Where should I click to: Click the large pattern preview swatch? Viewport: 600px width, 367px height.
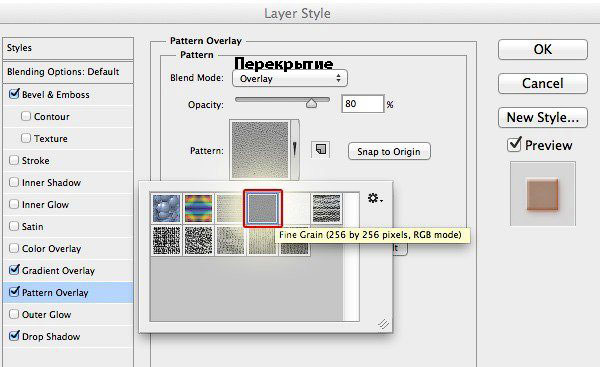point(260,150)
